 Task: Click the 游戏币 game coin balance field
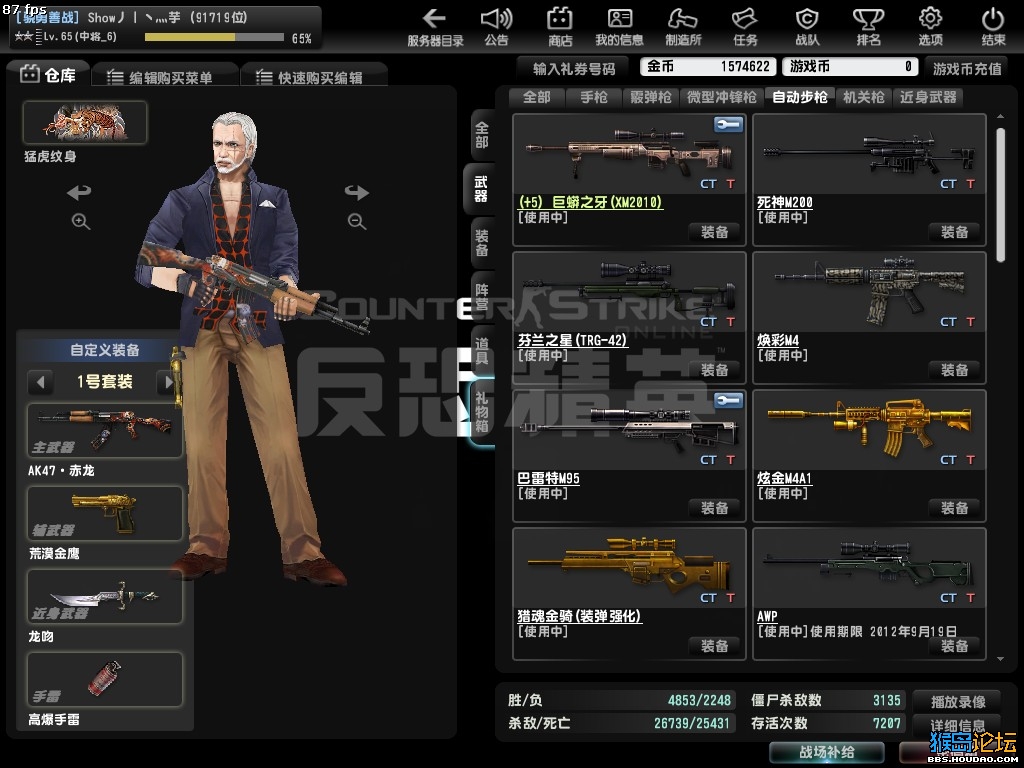(852, 66)
